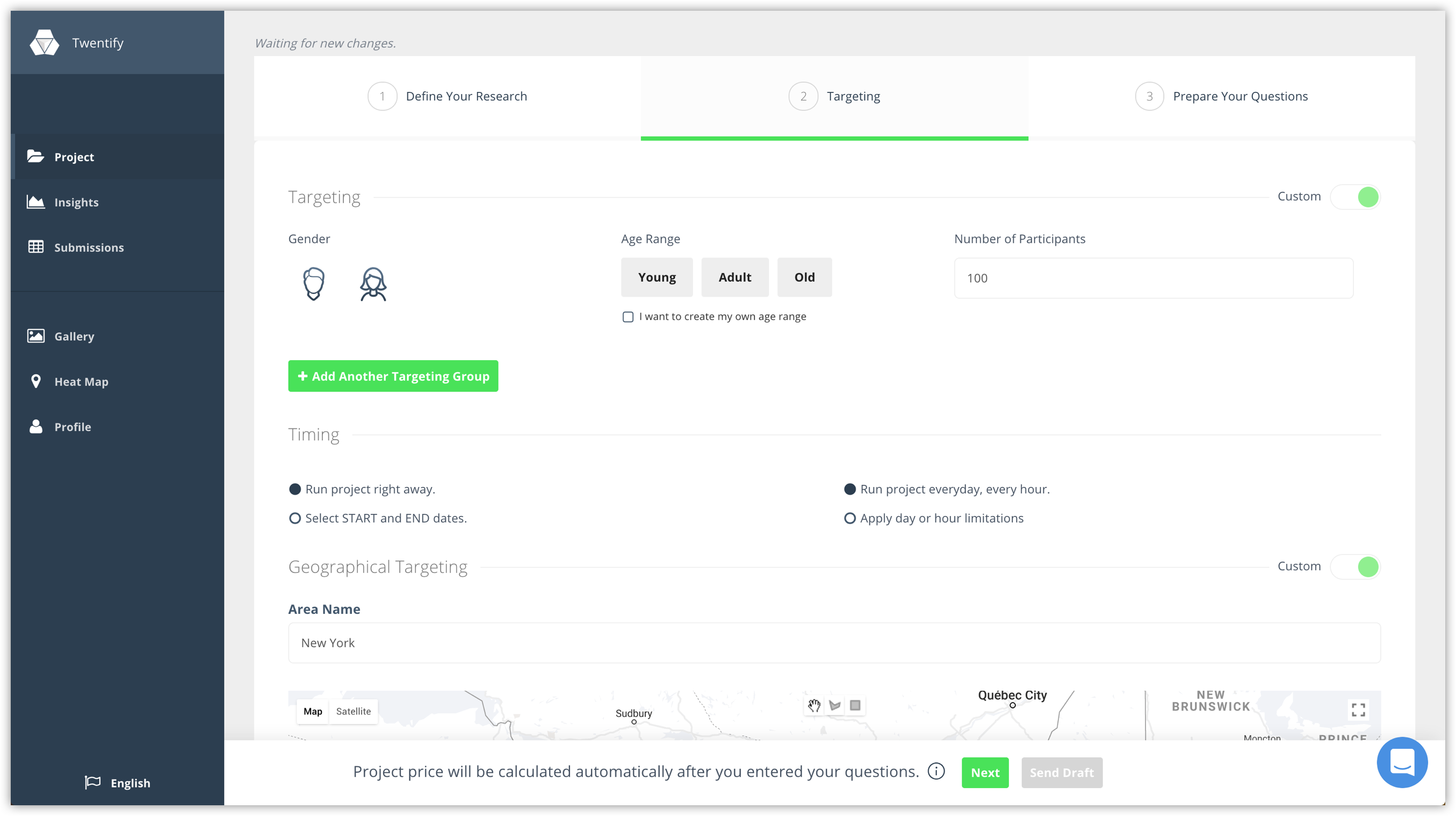Select the male gender icon
1456x816 pixels.
[314, 283]
